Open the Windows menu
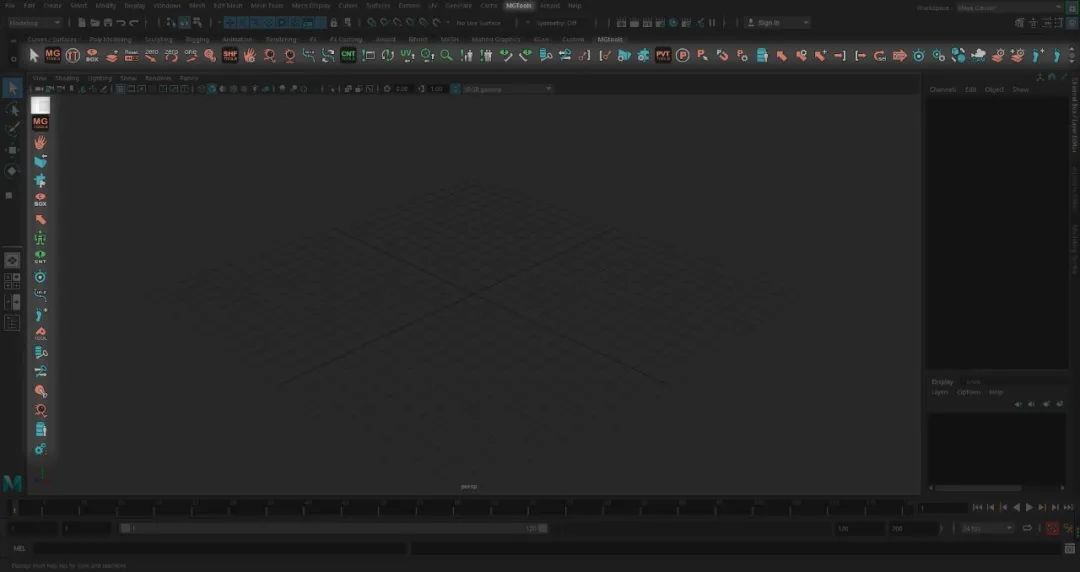This screenshot has width=1080, height=572. pos(167,6)
